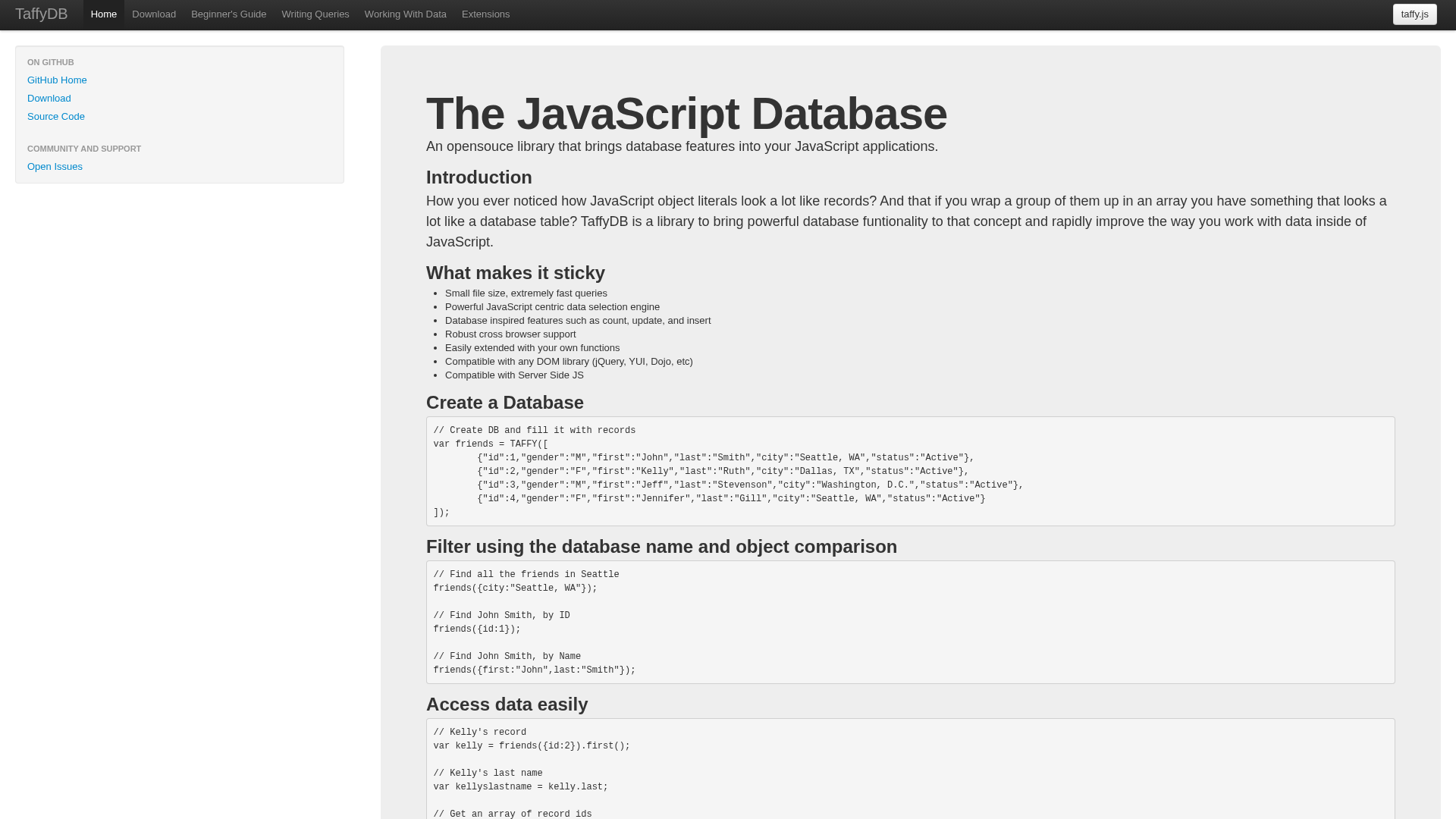Click the Create a Database code block

pos(910,471)
